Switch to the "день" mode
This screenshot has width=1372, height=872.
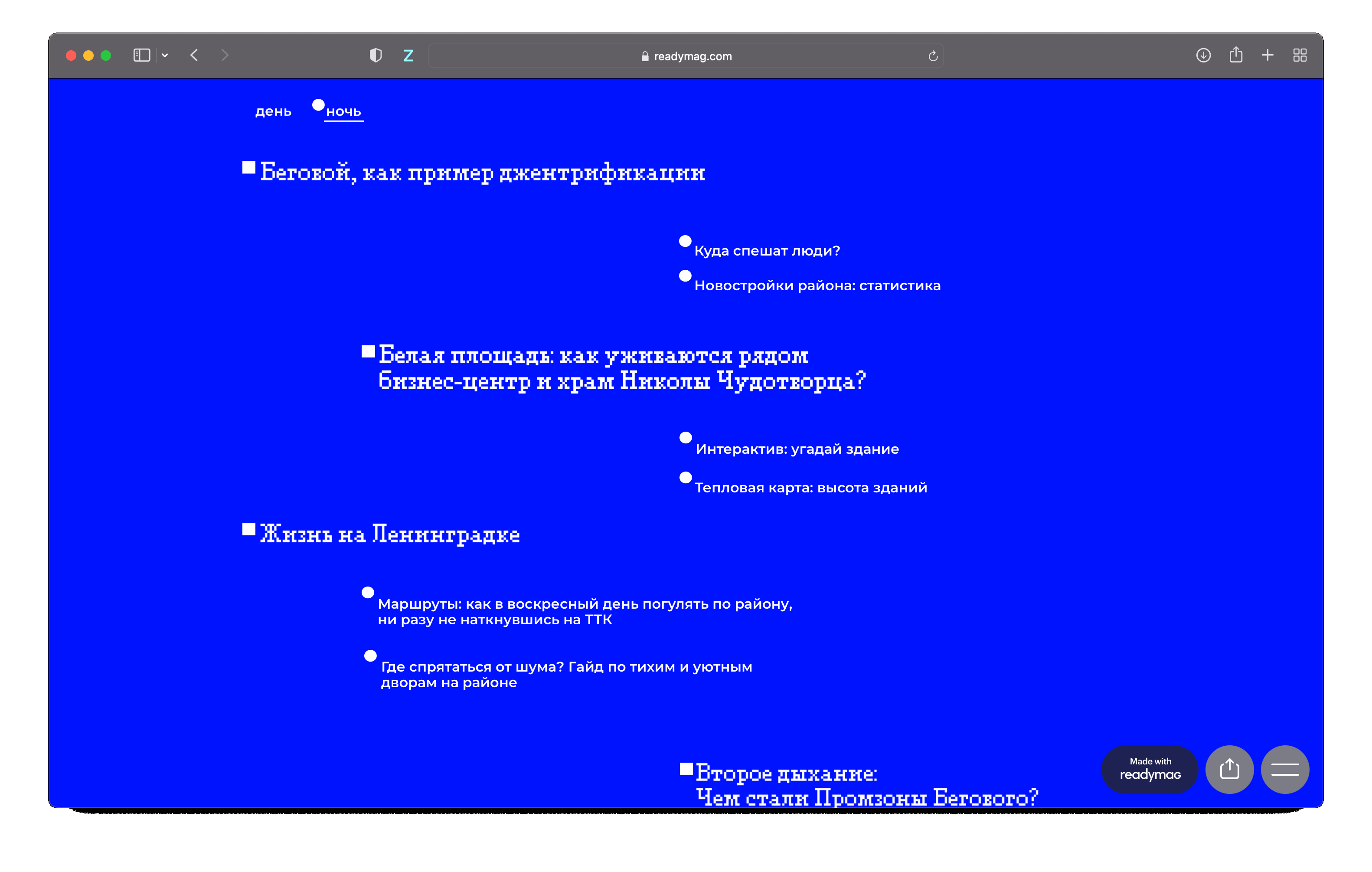[273, 111]
